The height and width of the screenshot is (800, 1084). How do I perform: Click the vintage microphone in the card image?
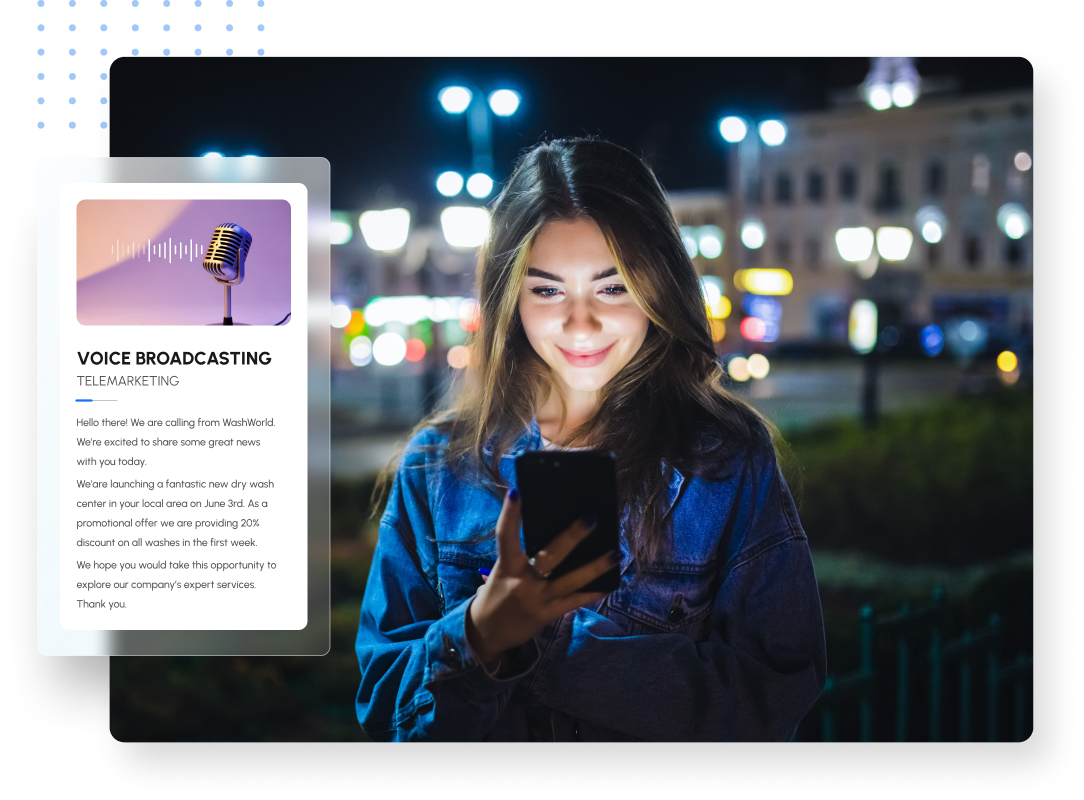[227, 255]
